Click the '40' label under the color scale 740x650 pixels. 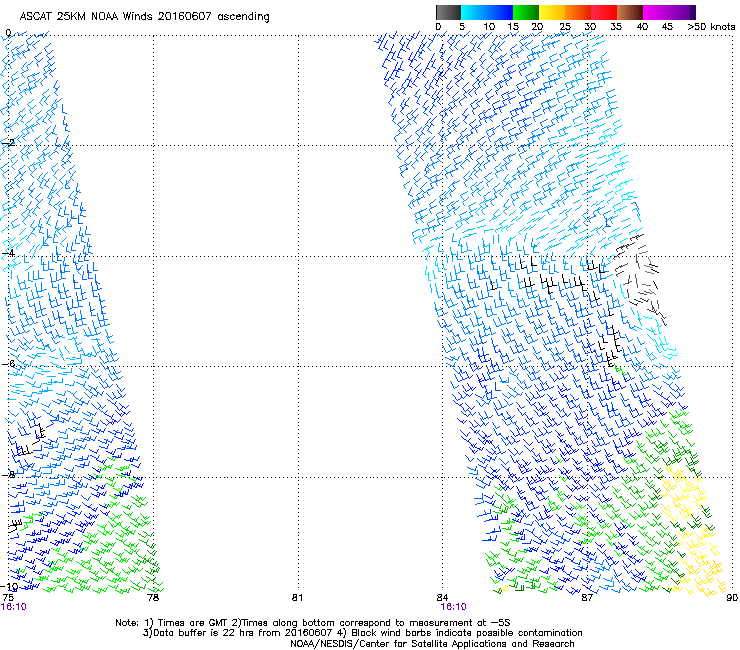click(x=642, y=27)
